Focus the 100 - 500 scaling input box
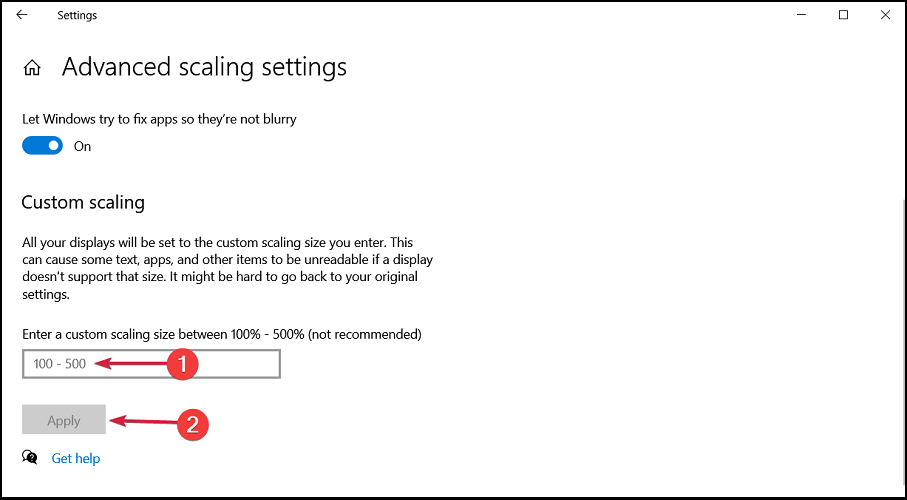Screen dimensions: 907x500 151,364
